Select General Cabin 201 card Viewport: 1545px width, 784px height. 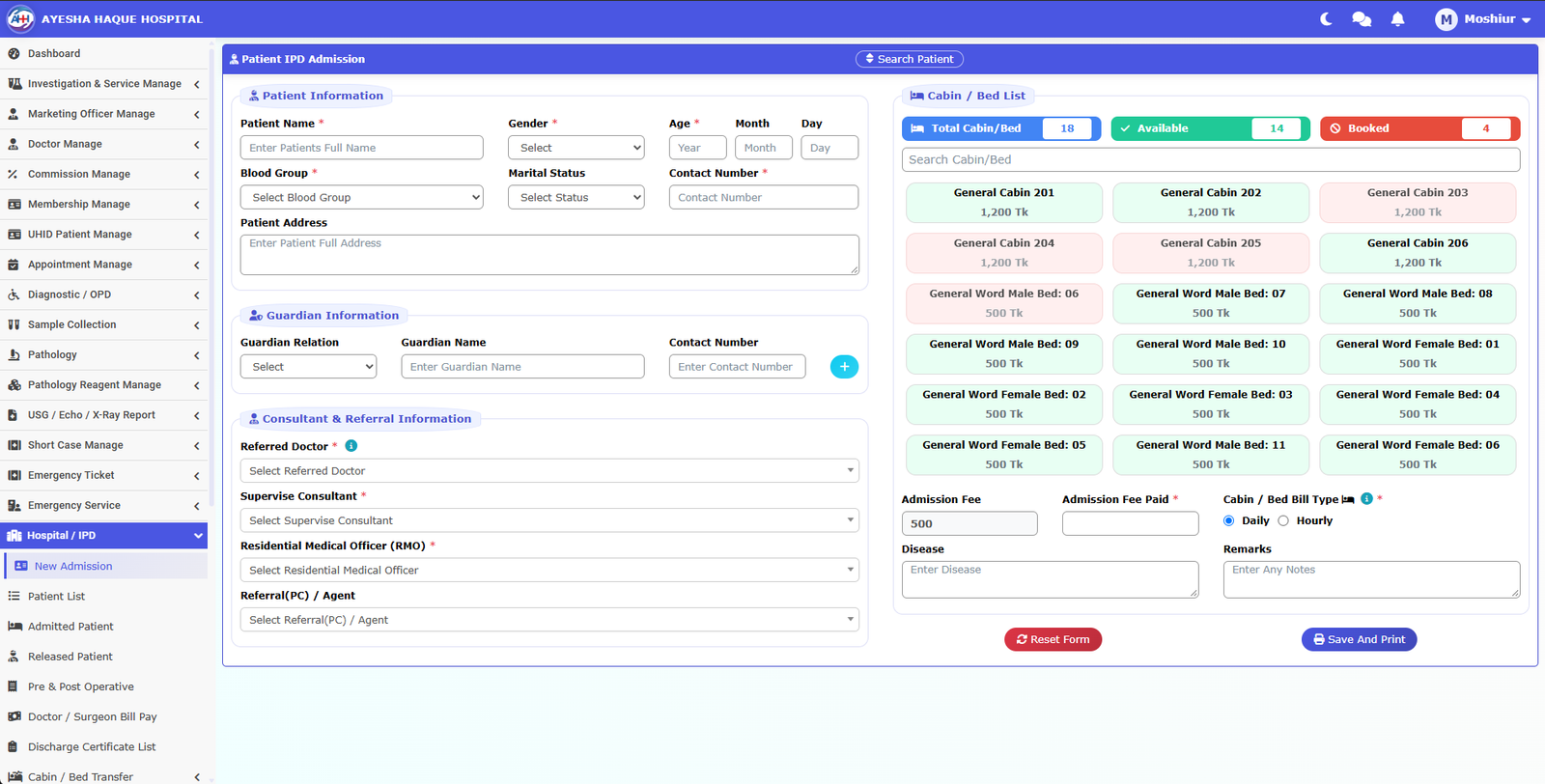coord(1004,203)
